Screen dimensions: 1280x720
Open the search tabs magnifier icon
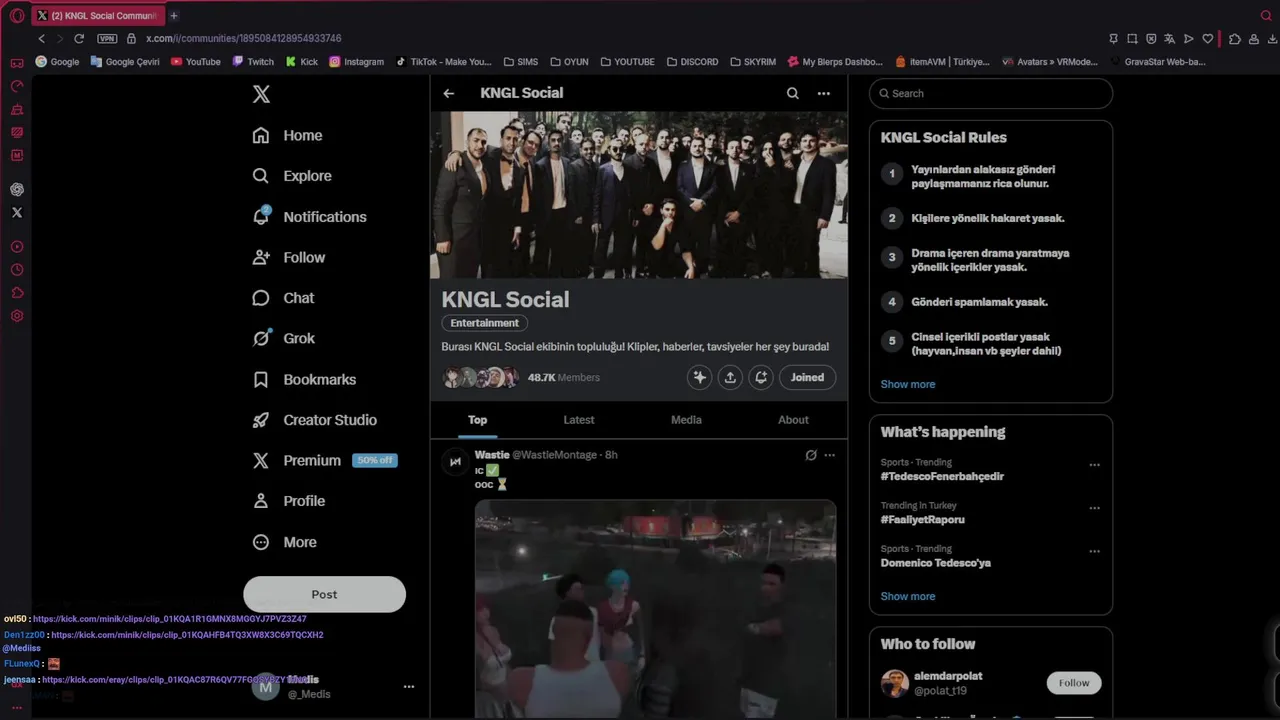point(1266,15)
